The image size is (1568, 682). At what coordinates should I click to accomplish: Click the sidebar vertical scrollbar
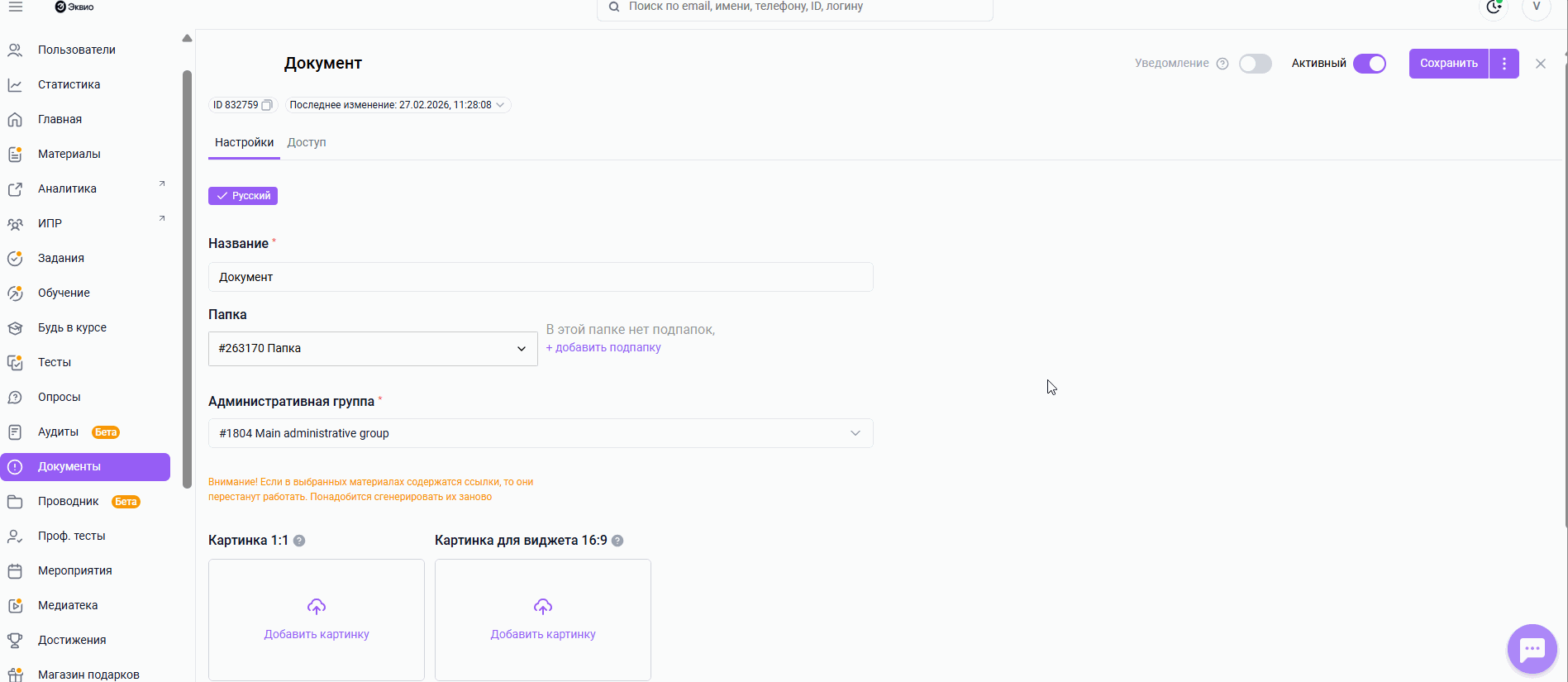(x=187, y=279)
